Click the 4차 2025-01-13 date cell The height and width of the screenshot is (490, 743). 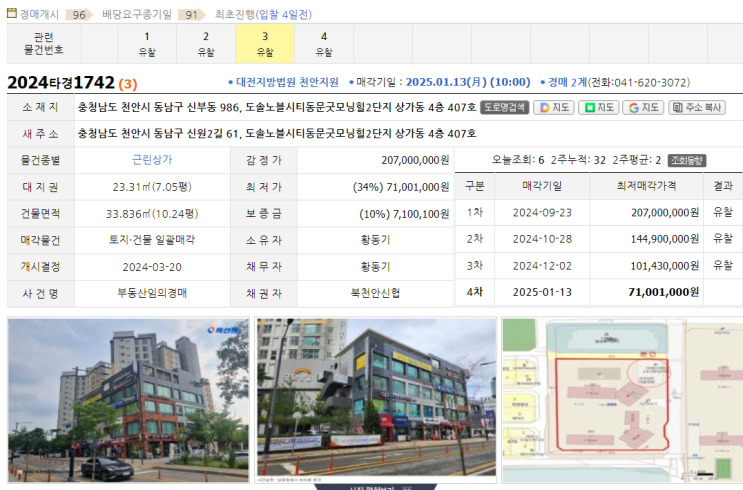click(x=542, y=292)
